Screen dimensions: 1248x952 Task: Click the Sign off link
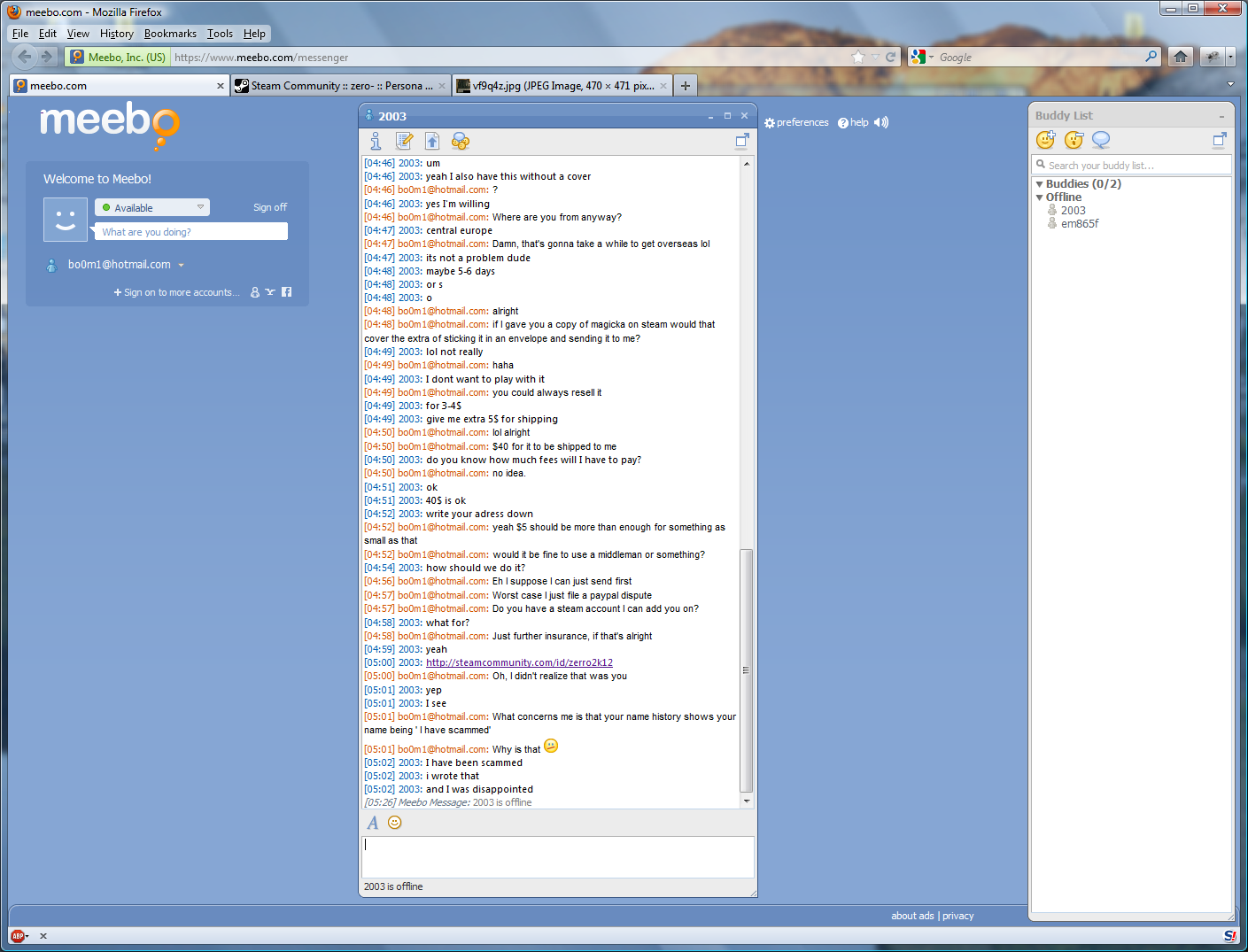(270, 207)
